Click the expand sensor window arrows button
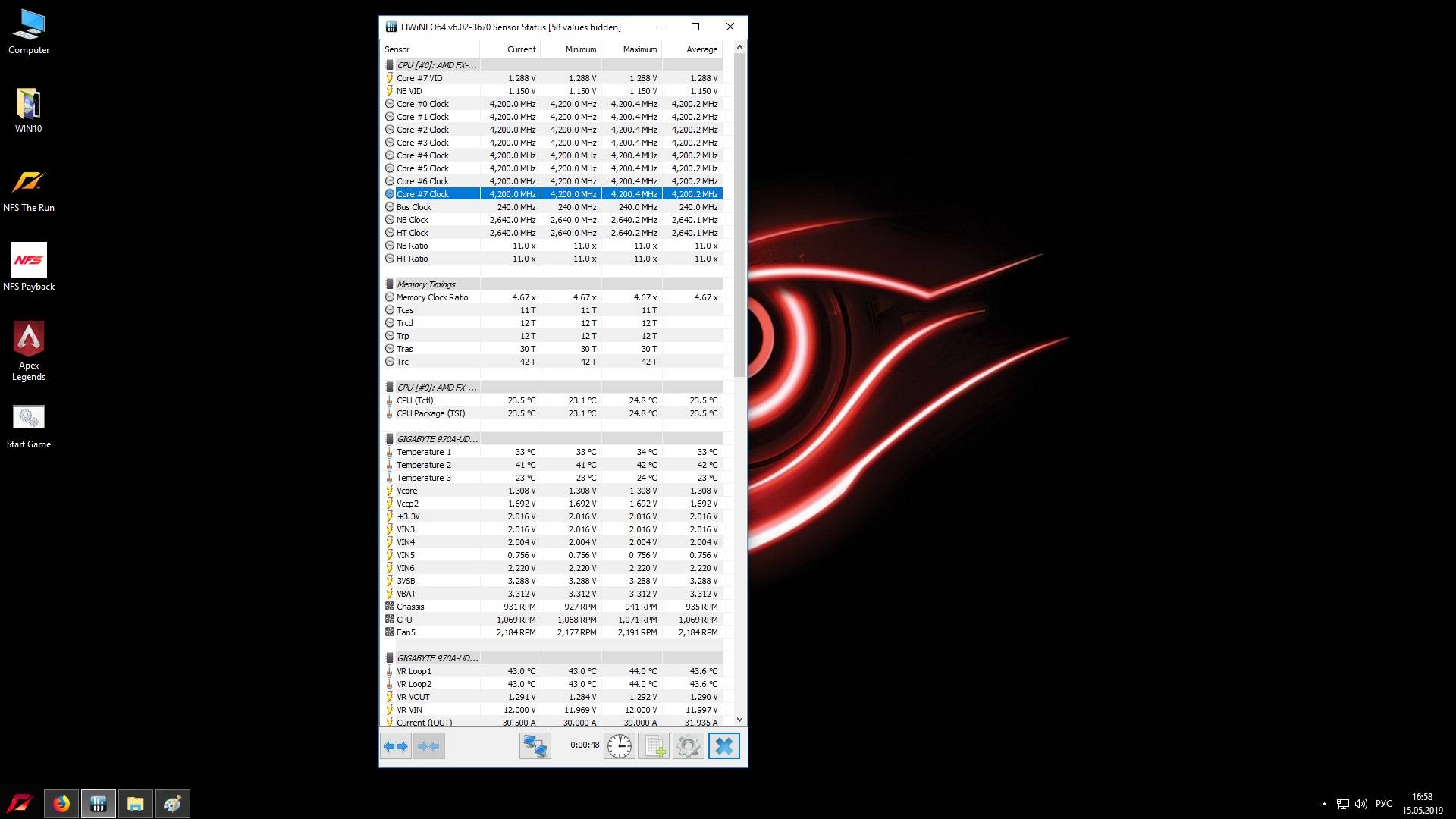This screenshot has height=819, width=1456. click(395, 746)
